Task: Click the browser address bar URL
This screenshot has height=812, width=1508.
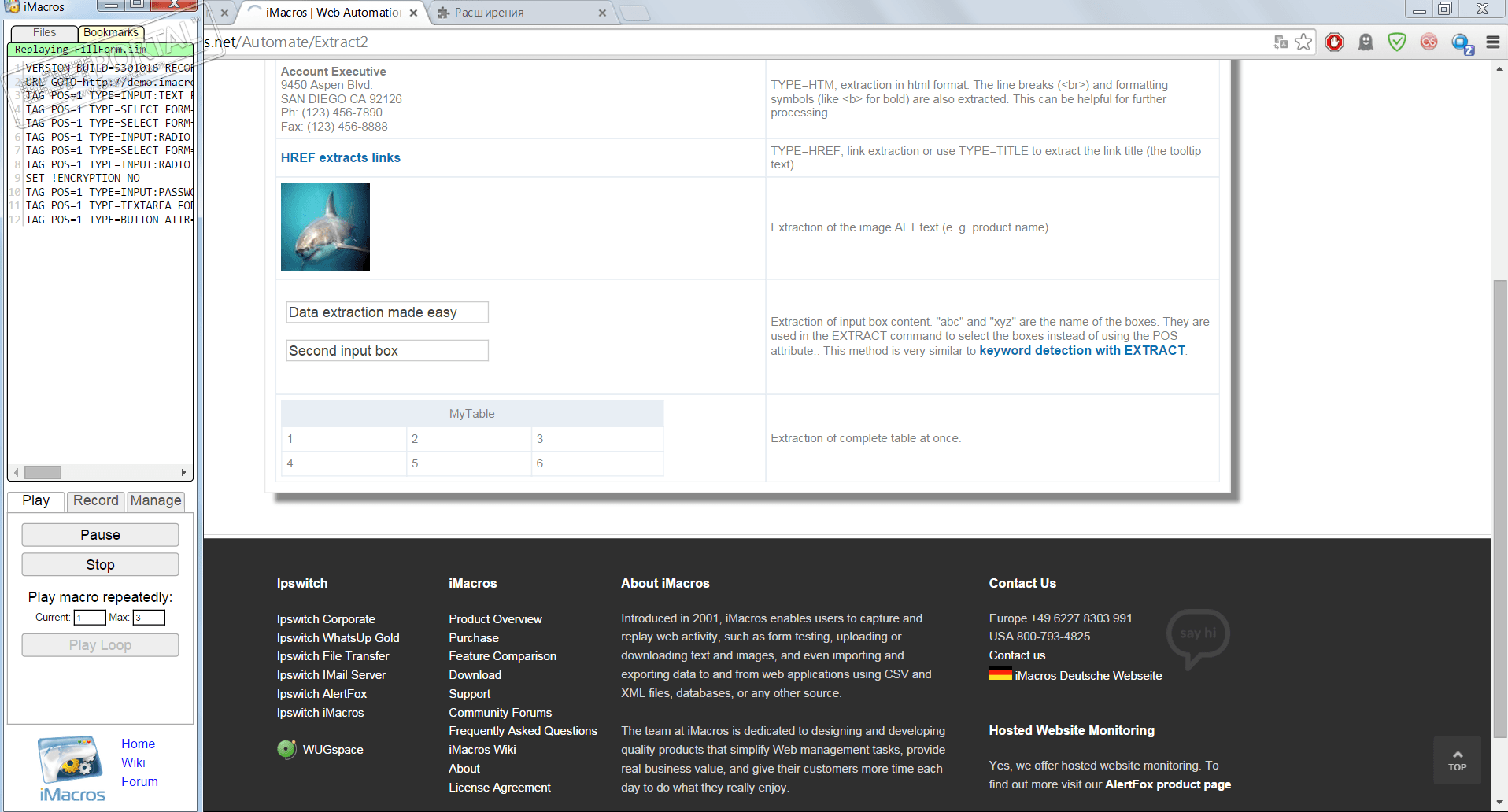Action: [x=732, y=42]
